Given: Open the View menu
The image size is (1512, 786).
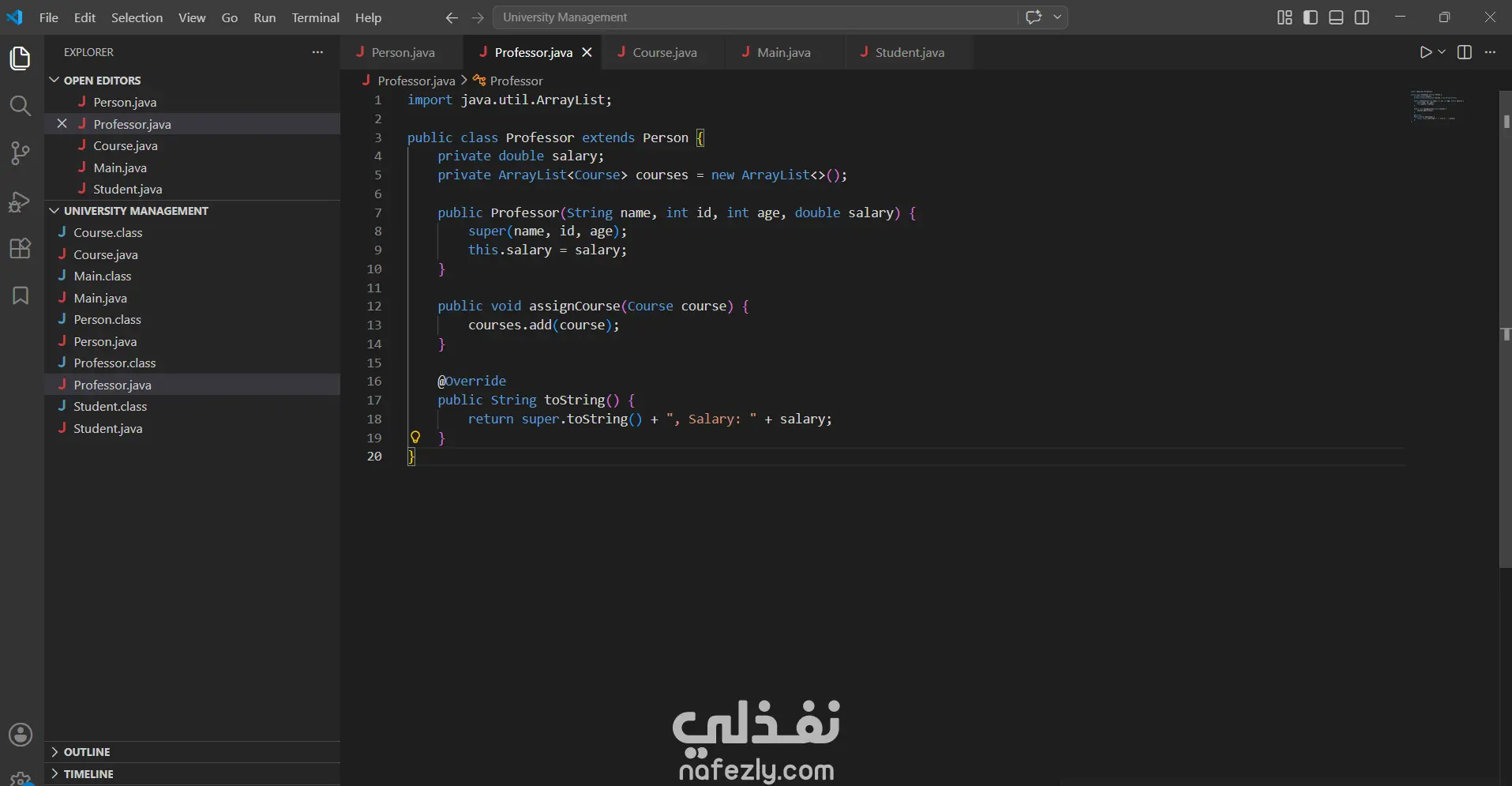Looking at the screenshot, I should (192, 17).
